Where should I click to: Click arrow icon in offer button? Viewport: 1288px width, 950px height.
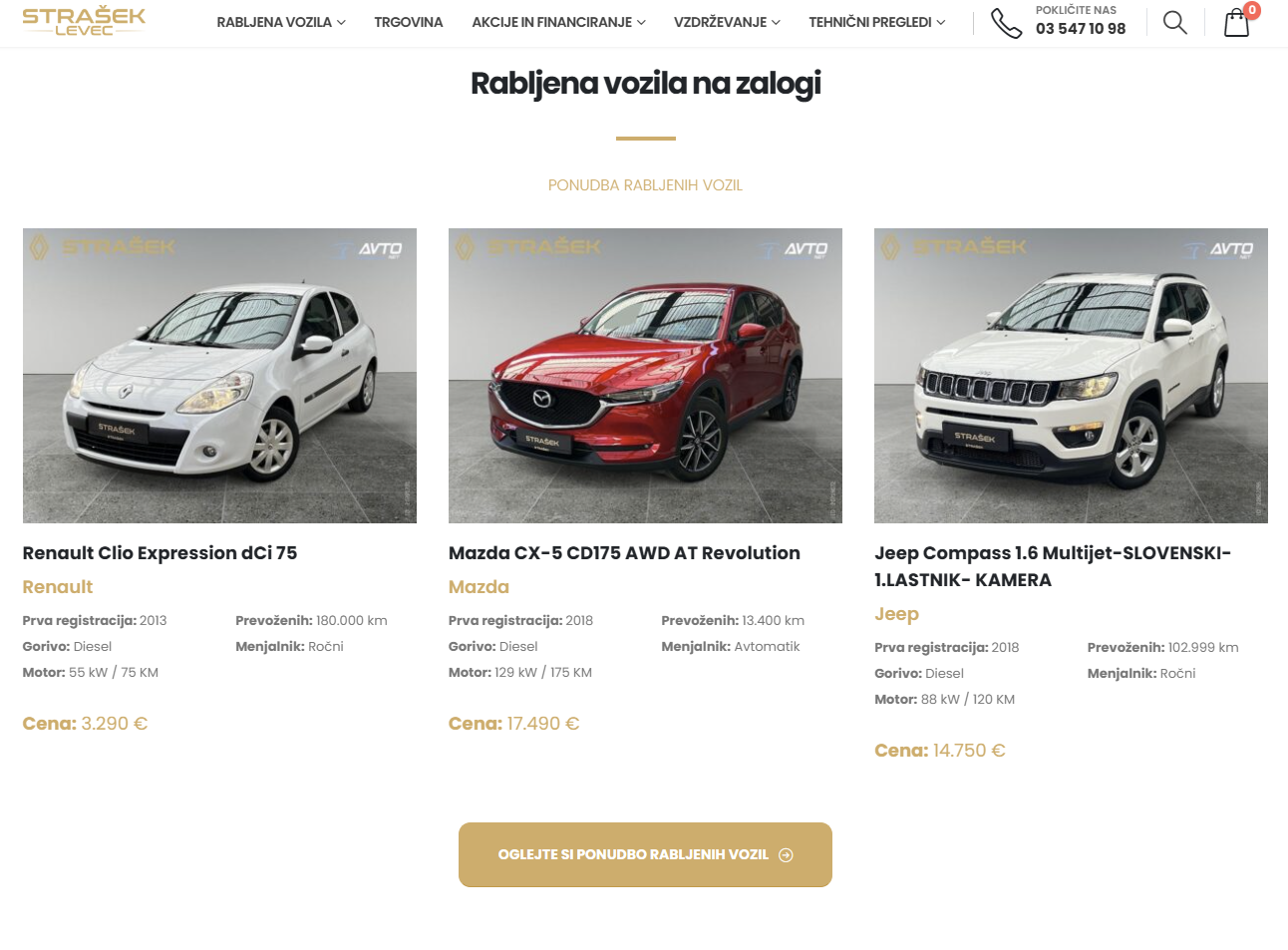click(x=786, y=855)
